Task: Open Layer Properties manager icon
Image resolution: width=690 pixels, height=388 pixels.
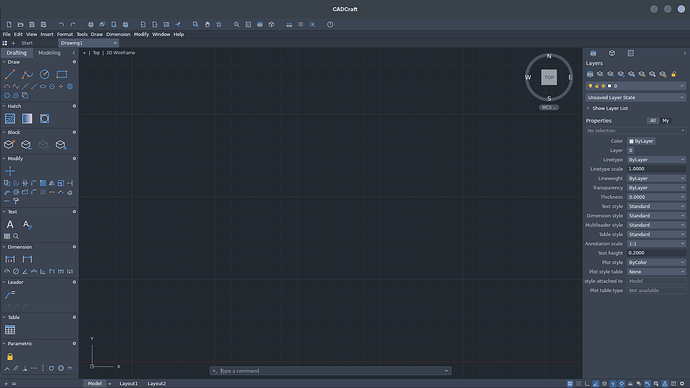Action: pyautogui.click(x=590, y=74)
